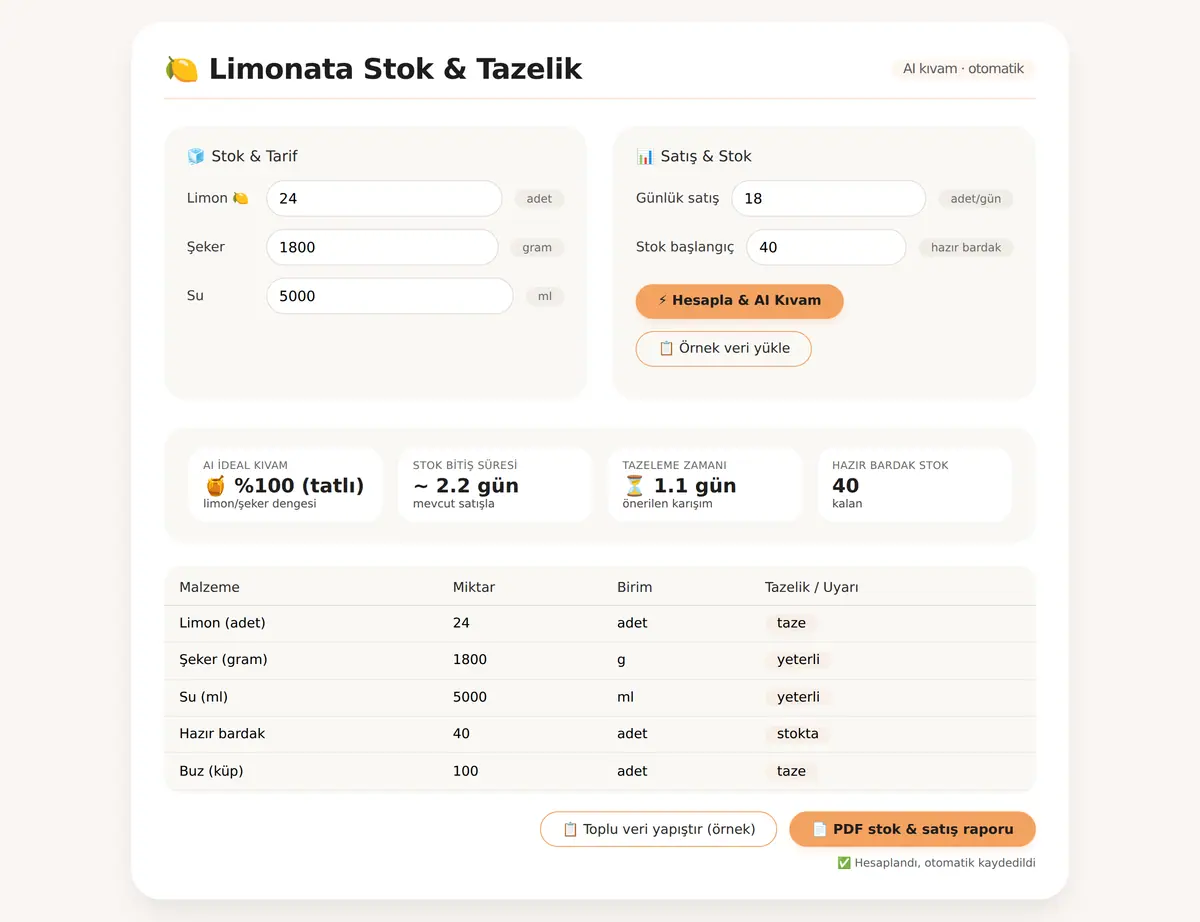Run Hesapla & AI Kıvam calculation
This screenshot has height=922, width=1200.
[x=740, y=301]
